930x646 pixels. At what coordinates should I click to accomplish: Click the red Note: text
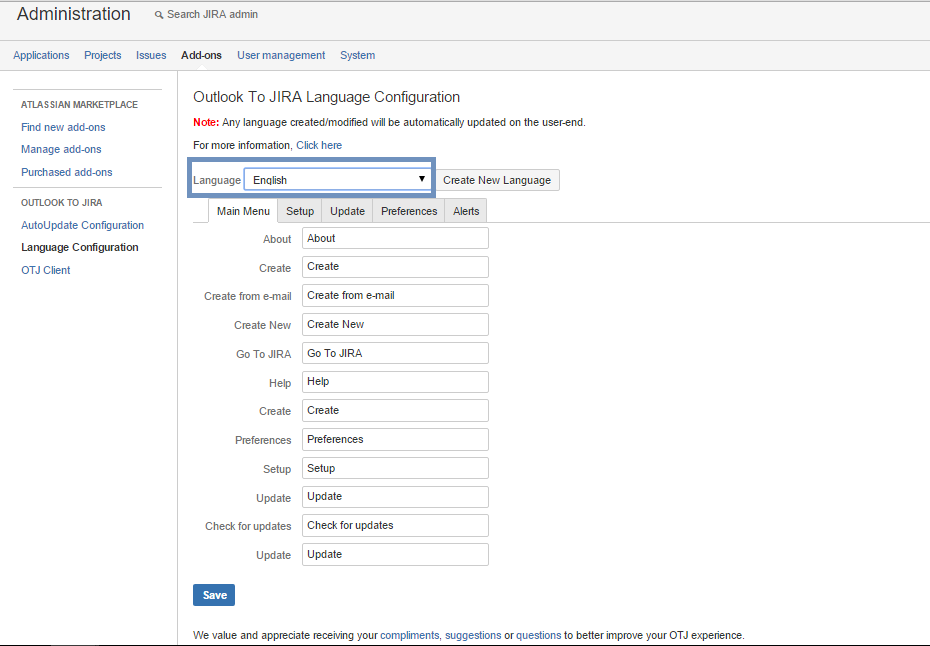point(206,122)
